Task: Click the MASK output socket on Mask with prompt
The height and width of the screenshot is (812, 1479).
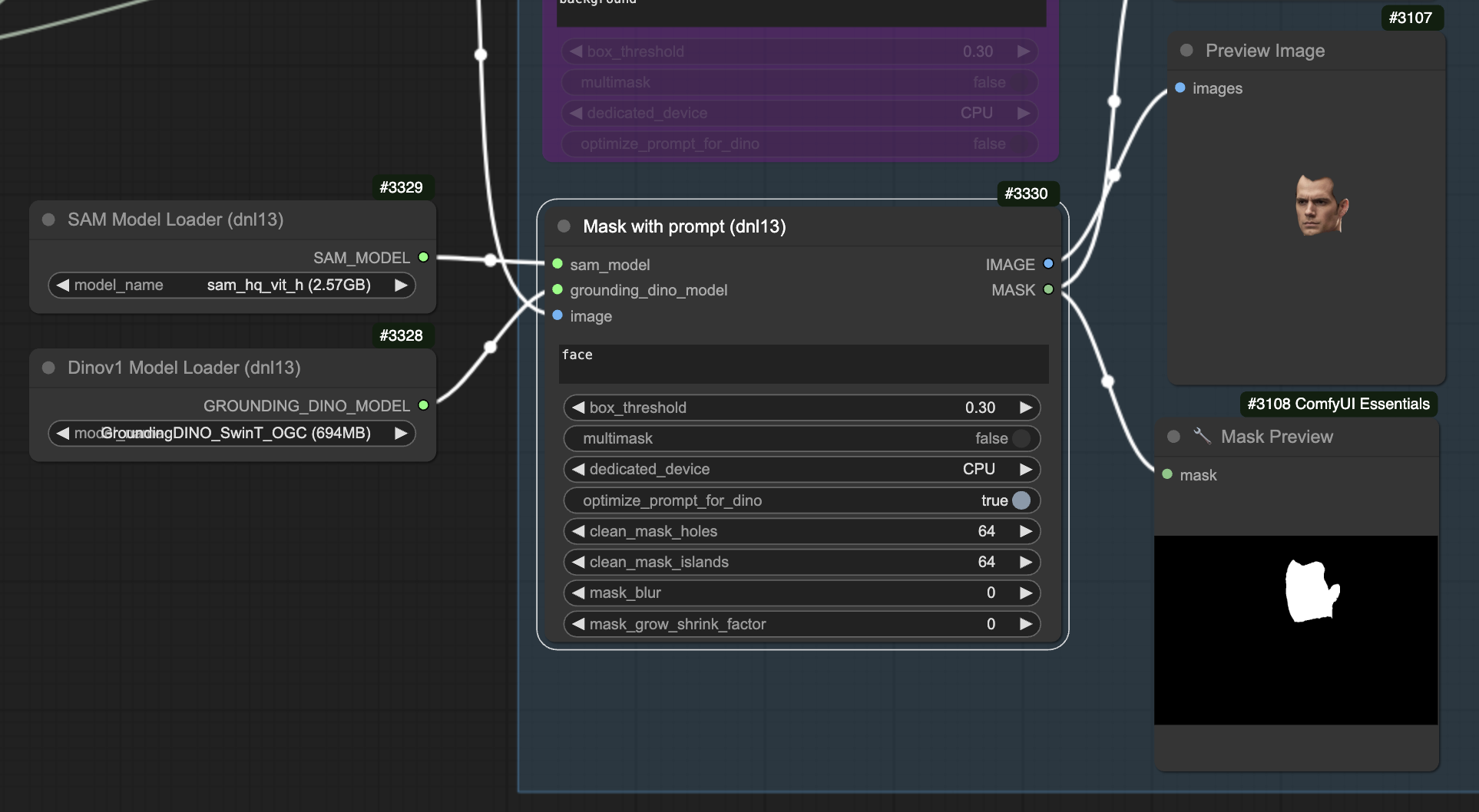Action: tap(1049, 290)
